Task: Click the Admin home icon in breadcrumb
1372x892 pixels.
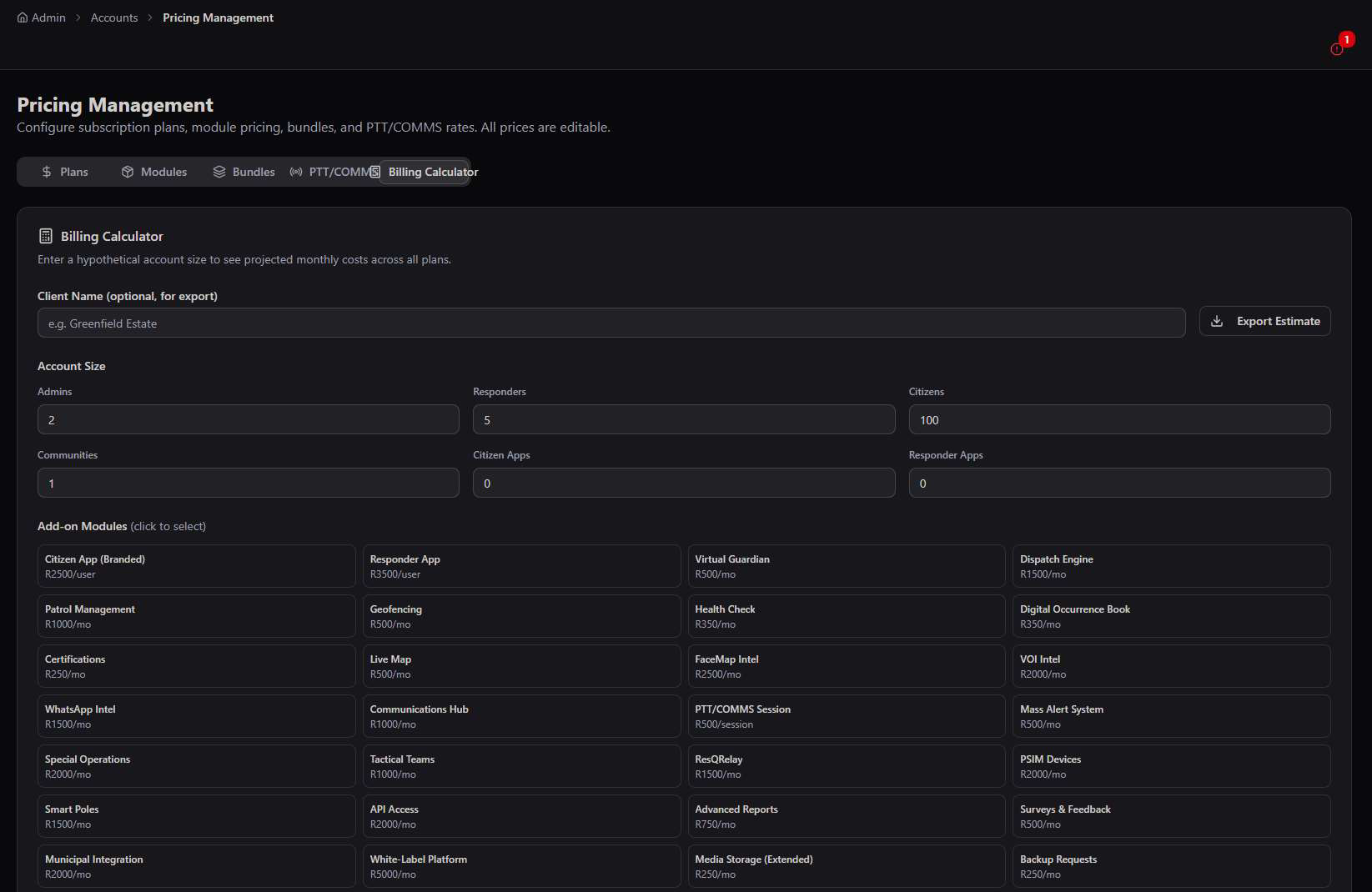Action: 23,18
